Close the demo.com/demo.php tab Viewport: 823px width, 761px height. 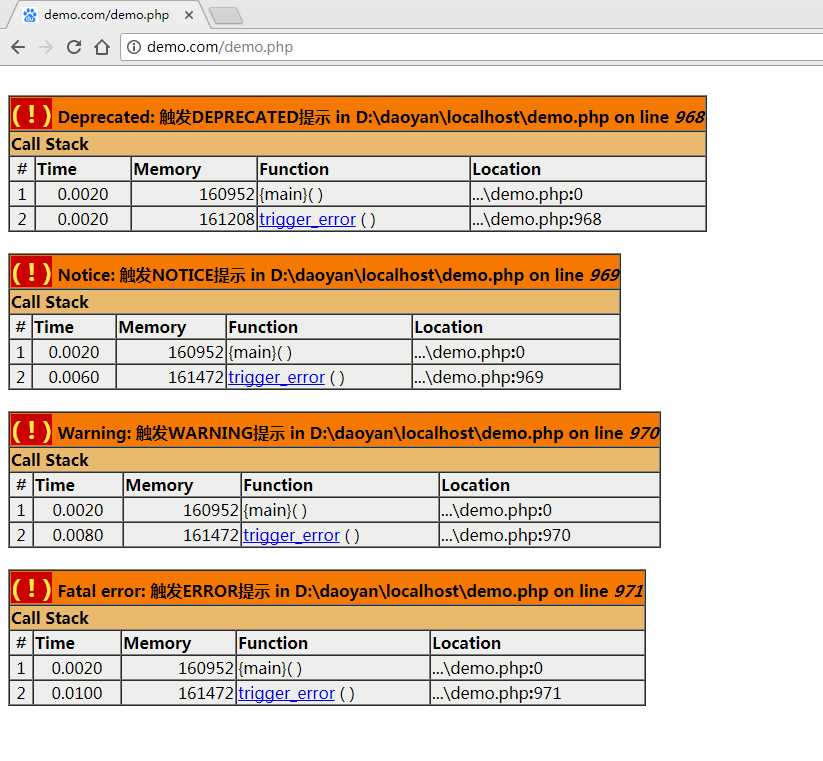pyautogui.click(x=189, y=15)
